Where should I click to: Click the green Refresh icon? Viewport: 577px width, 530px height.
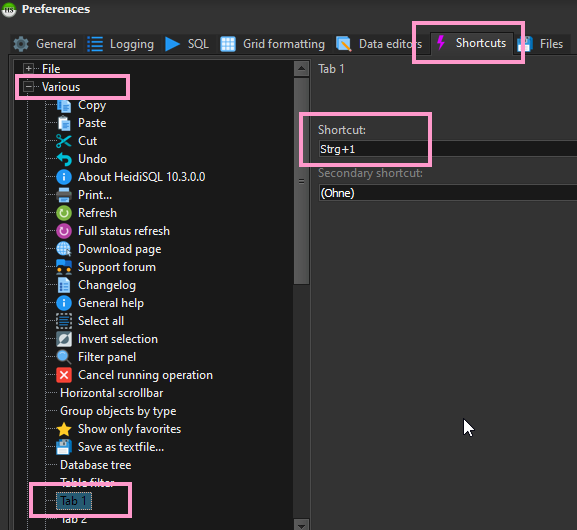[x=64, y=213]
